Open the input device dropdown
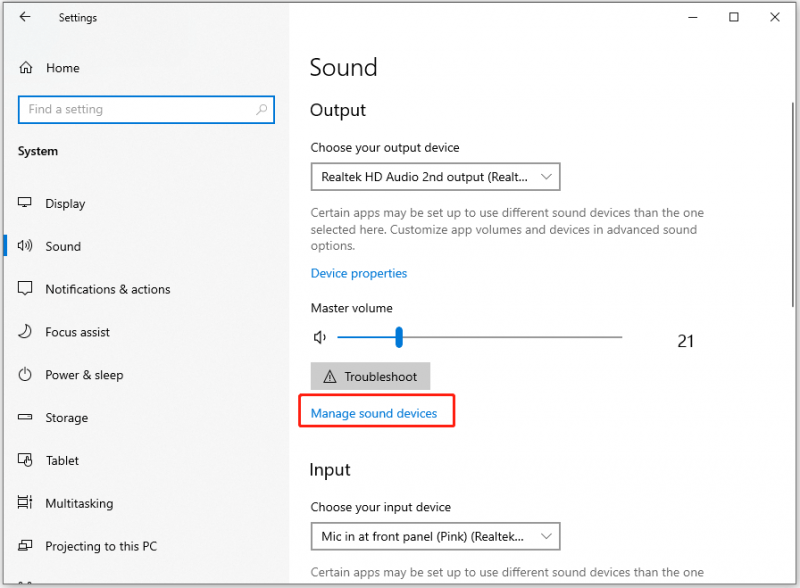The height and width of the screenshot is (588, 800). (x=435, y=536)
